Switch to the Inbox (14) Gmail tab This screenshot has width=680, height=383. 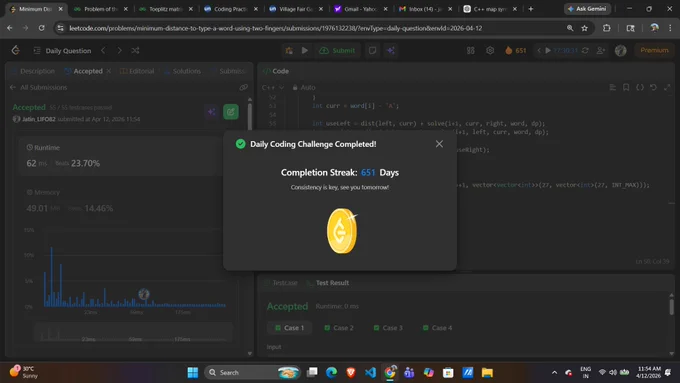pos(426,9)
